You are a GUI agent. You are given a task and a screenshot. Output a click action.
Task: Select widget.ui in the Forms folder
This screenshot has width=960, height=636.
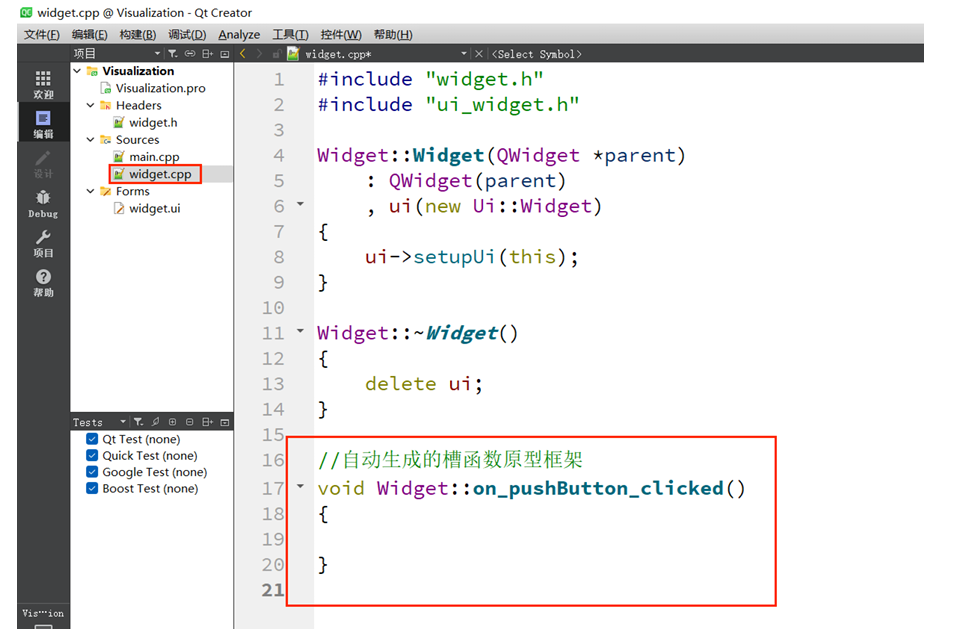coord(155,208)
